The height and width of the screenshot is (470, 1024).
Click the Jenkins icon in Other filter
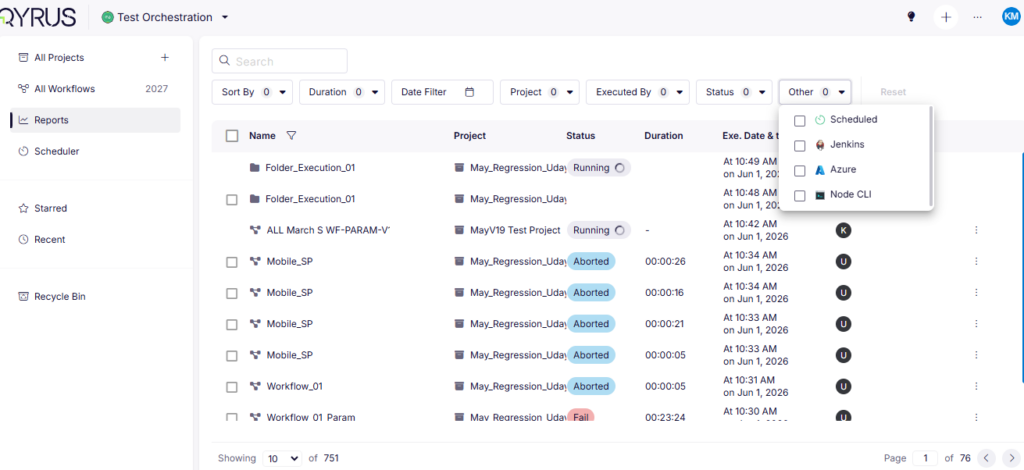coord(820,145)
